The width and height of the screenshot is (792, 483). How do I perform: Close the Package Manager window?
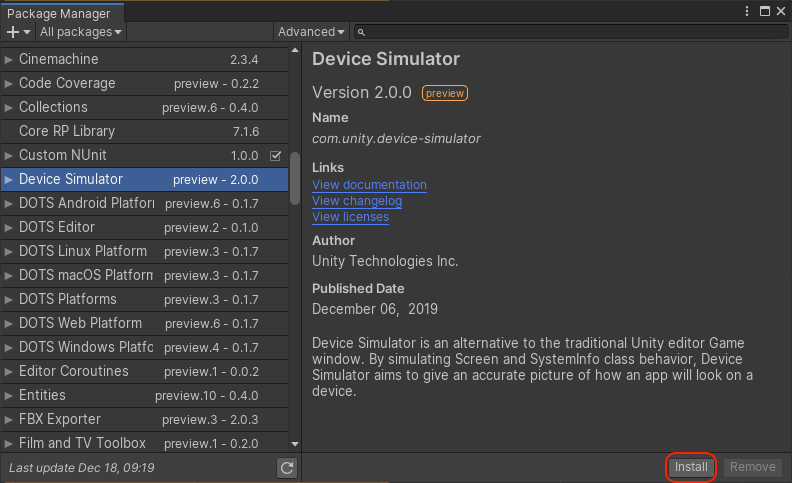(781, 11)
